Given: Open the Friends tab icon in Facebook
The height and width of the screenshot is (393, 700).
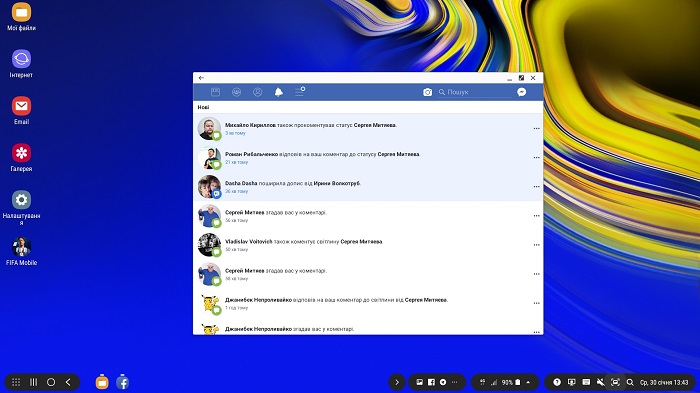Looking at the screenshot, I should [237, 92].
